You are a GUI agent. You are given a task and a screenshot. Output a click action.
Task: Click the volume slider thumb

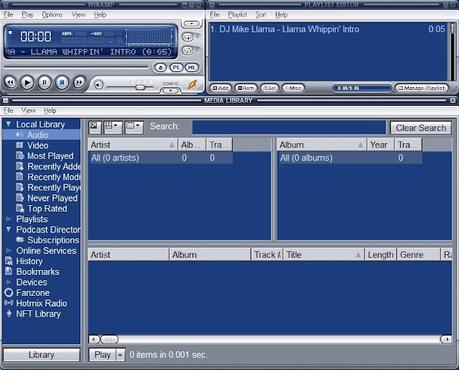pyautogui.click(x=140, y=87)
